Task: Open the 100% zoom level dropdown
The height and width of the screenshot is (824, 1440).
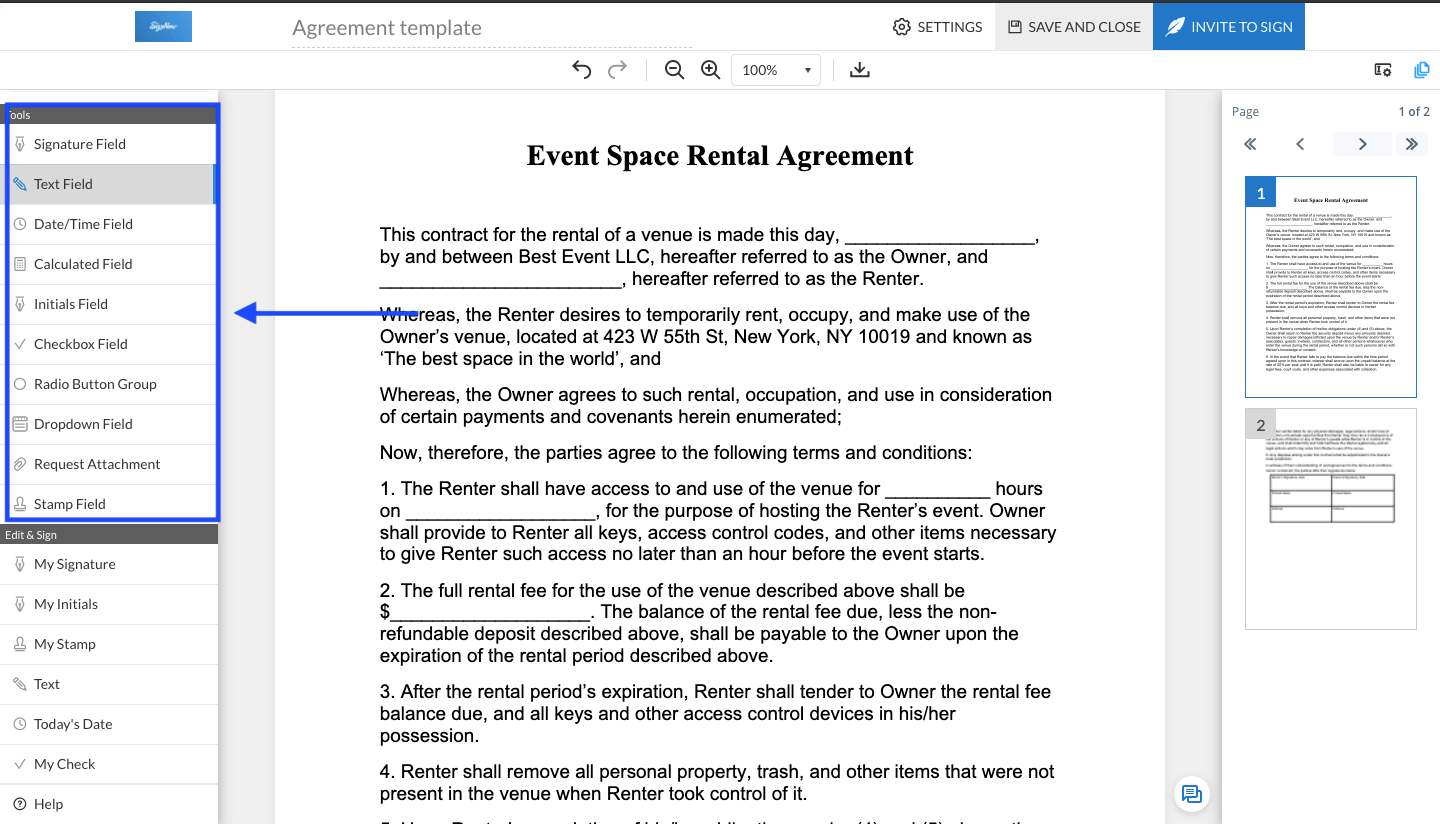Action: (x=776, y=70)
